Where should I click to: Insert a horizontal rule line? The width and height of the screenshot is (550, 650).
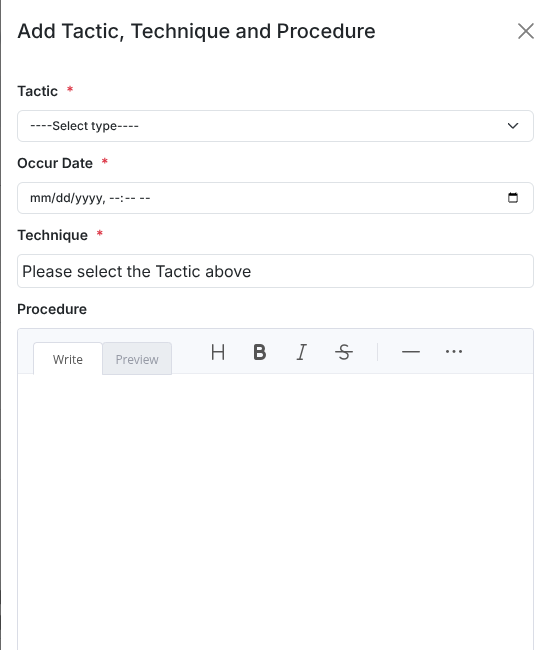point(411,352)
